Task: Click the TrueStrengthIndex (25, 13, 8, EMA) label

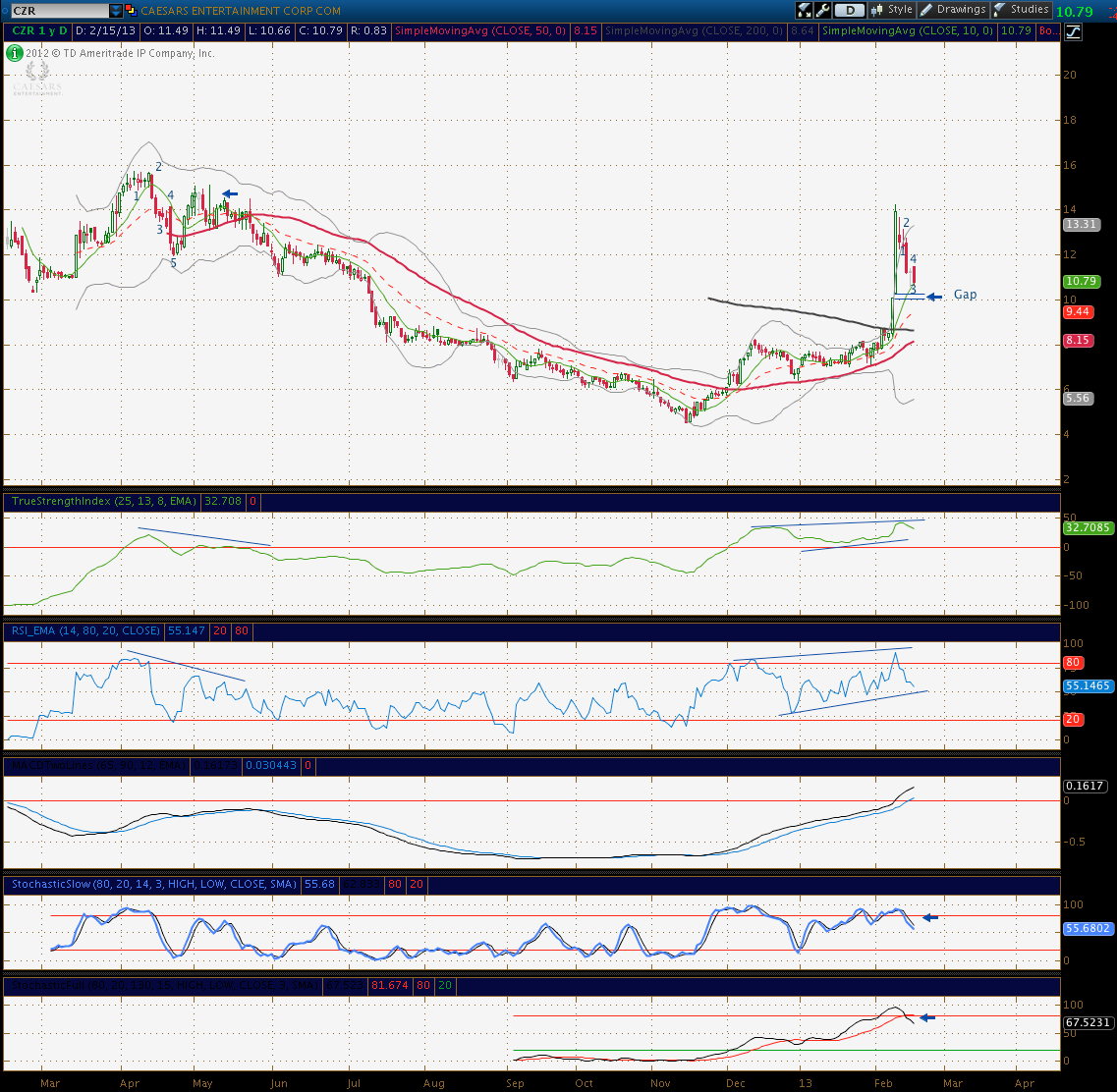Action: click(x=104, y=501)
